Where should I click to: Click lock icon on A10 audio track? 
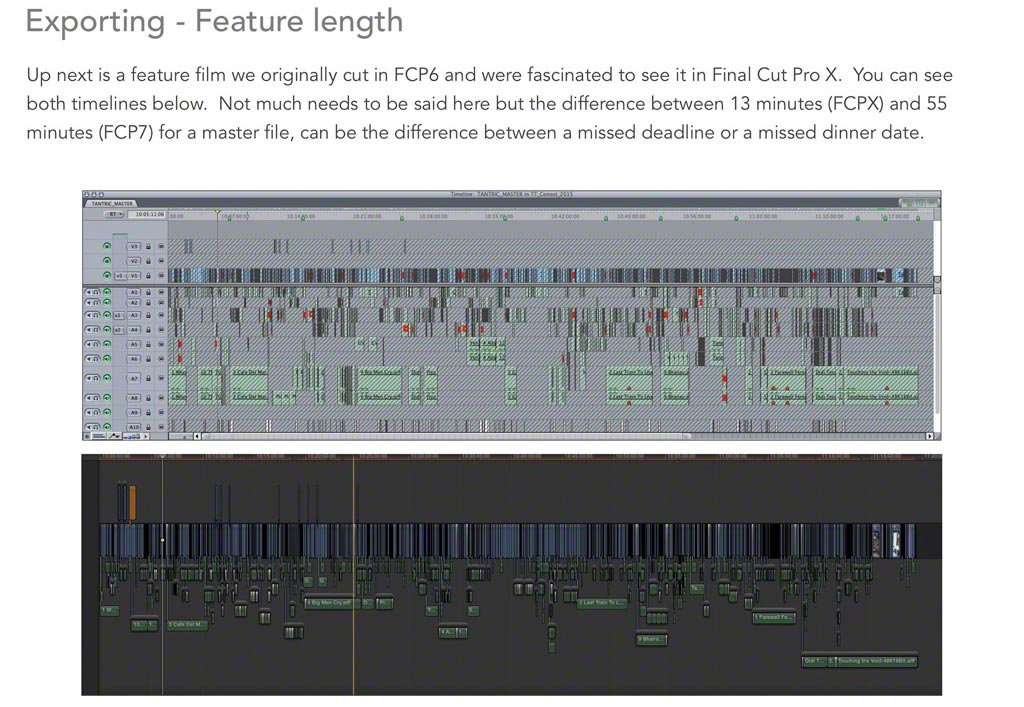pos(148,426)
